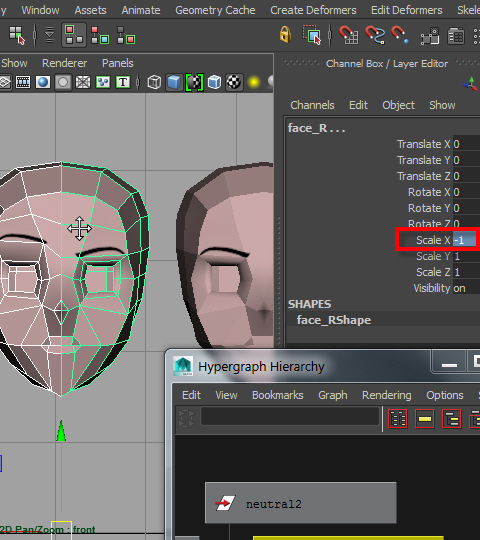
Task: Enable select by object type mode
Action: pos(100,35)
